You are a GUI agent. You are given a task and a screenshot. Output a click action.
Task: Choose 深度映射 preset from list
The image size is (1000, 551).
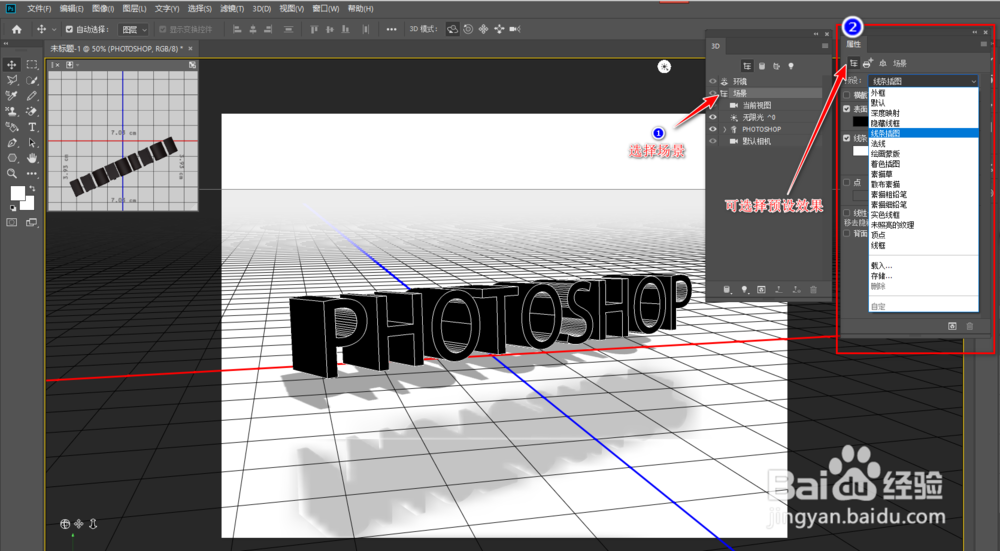point(885,113)
